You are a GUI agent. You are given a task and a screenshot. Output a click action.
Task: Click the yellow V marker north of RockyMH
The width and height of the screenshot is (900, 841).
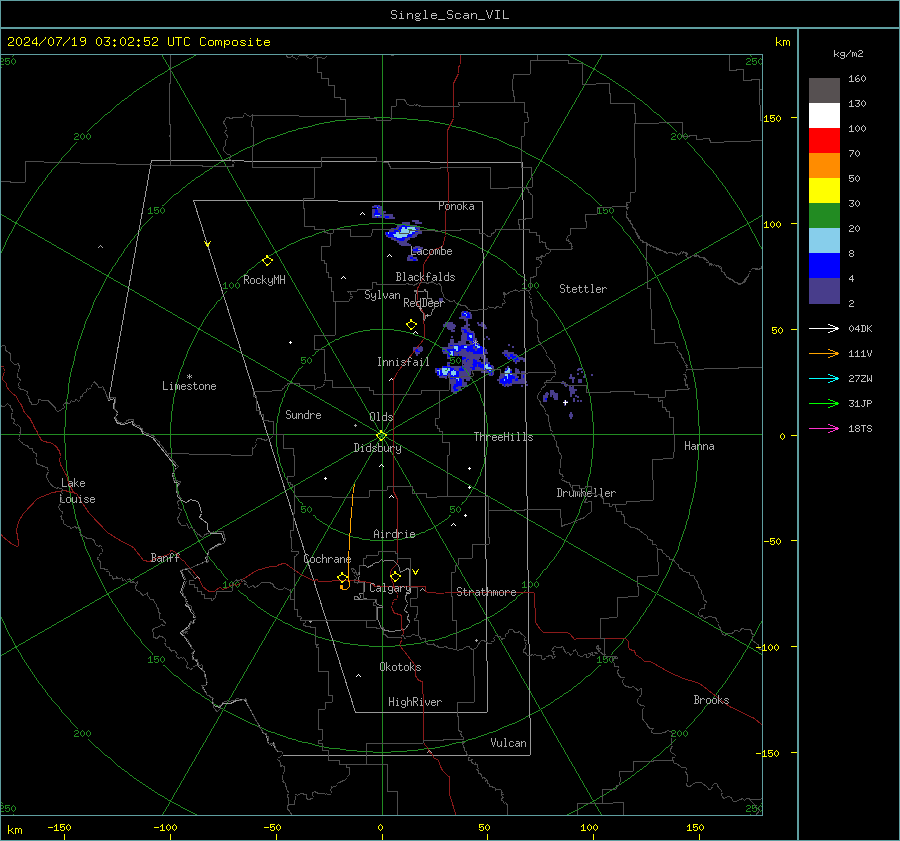click(207, 245)
